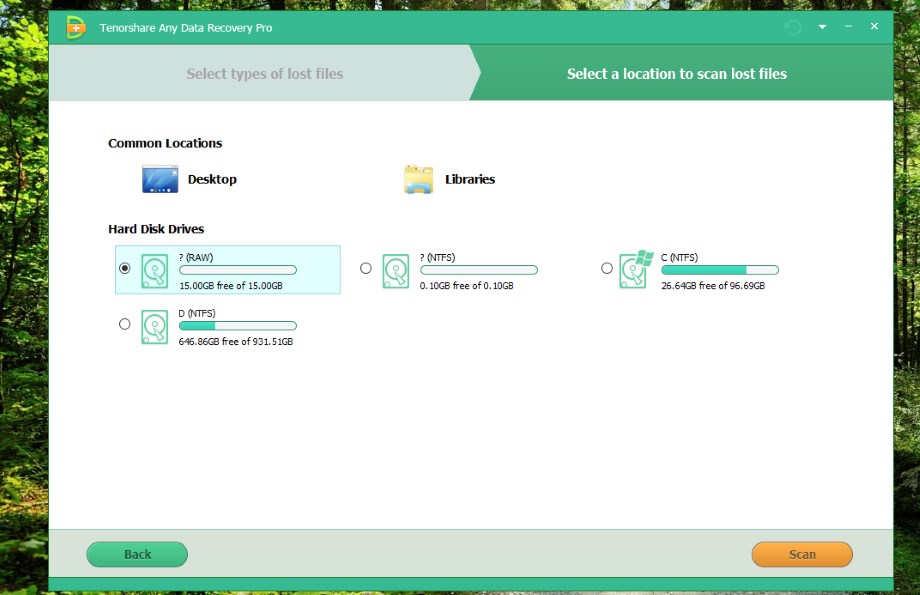This screenshot has height=595, width=920.
Task: Select the ? (RAW) drive radio button
Action: [x=124, y=268]
